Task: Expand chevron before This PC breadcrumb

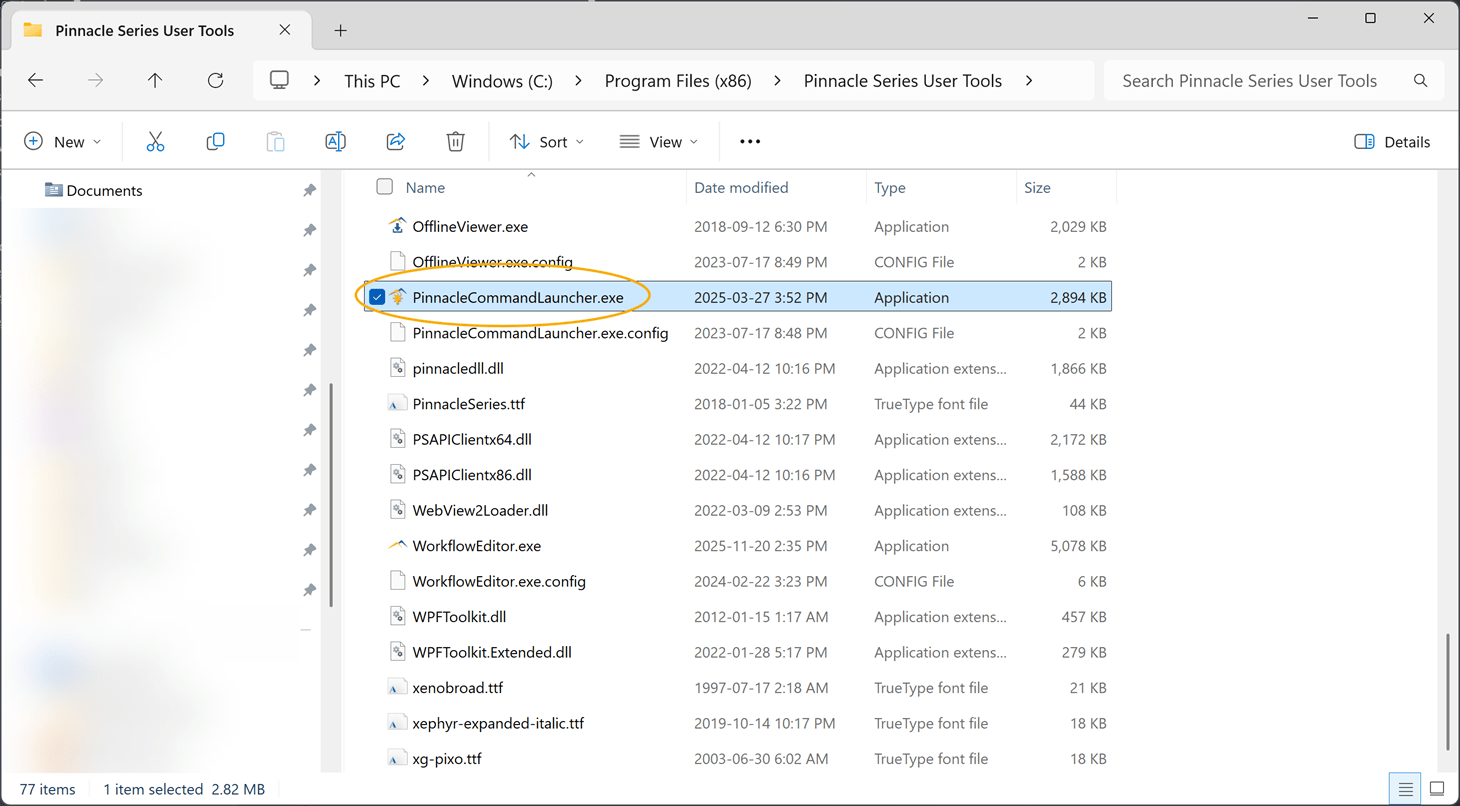Action: (x=317, y=81)
